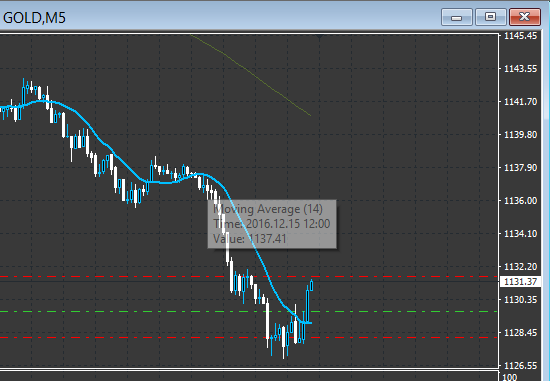Select the thin olive diagonal trend line

(251, 75)
